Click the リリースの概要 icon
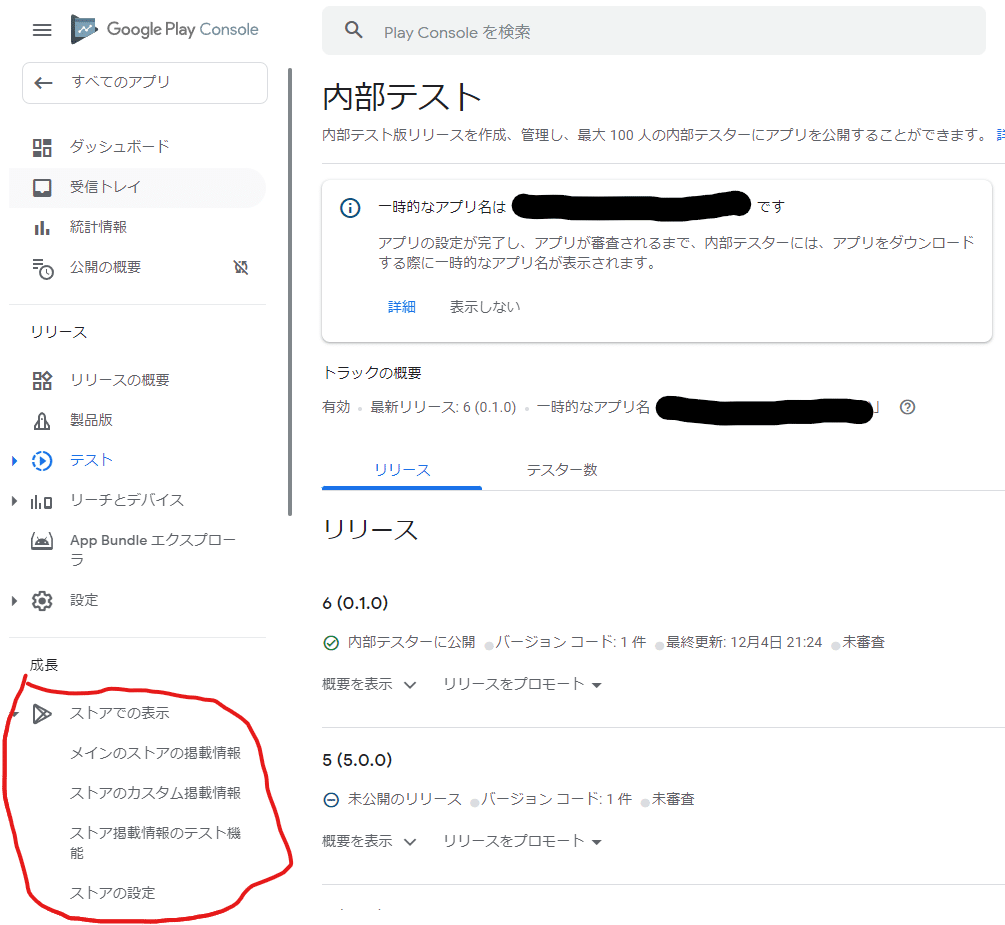Screen dimensions: 1005x925 [42, 381]
